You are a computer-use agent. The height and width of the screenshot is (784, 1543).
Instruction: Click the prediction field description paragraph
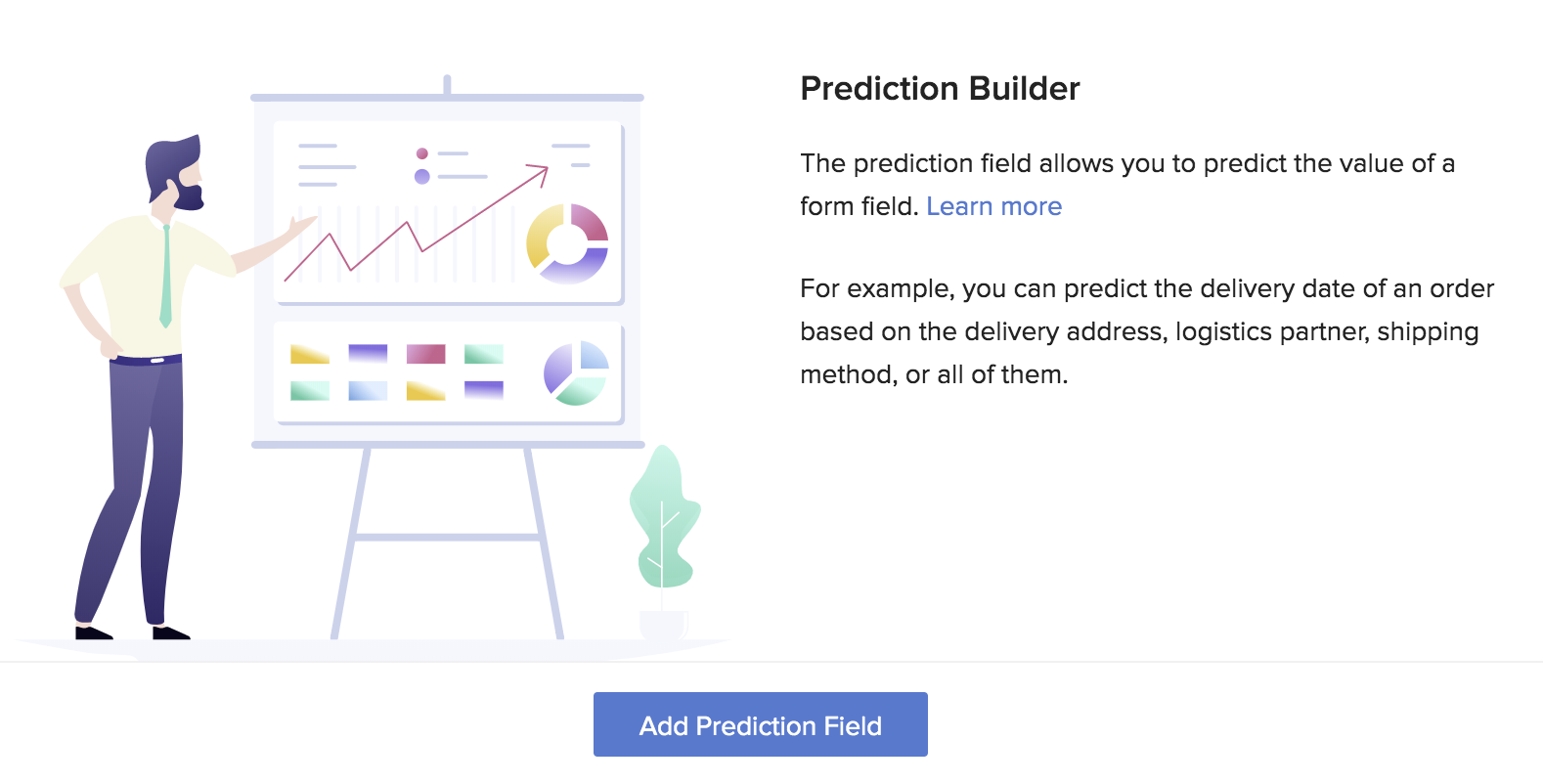tap(1127, 185)
